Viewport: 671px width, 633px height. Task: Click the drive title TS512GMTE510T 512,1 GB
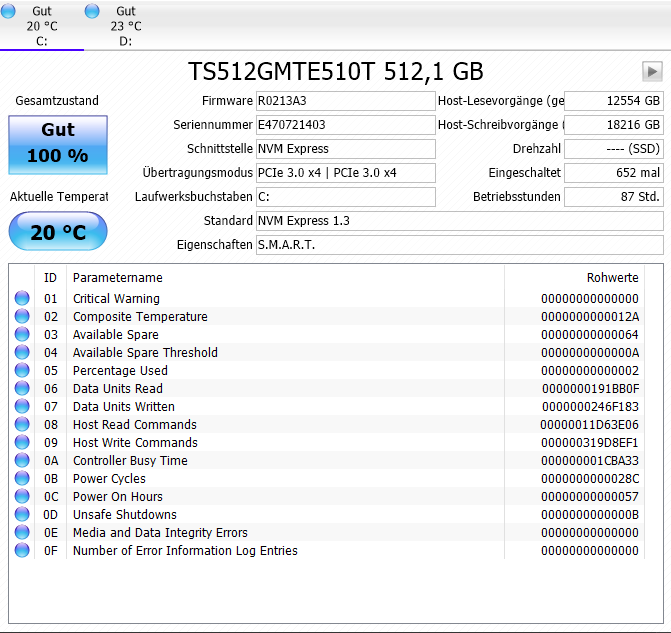[x=336, y=71]
